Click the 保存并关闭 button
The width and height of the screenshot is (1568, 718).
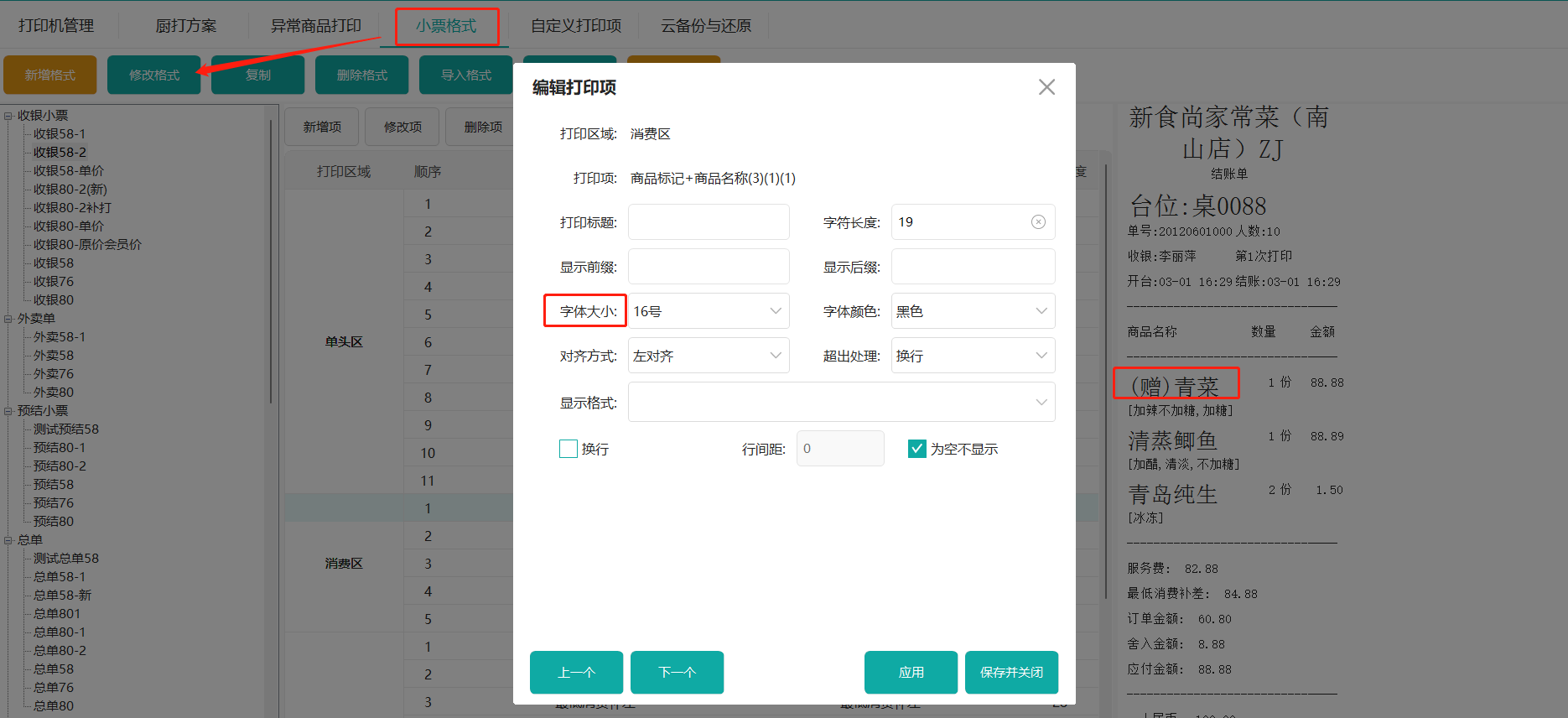pyautogui.click(x=1012, y=672)
